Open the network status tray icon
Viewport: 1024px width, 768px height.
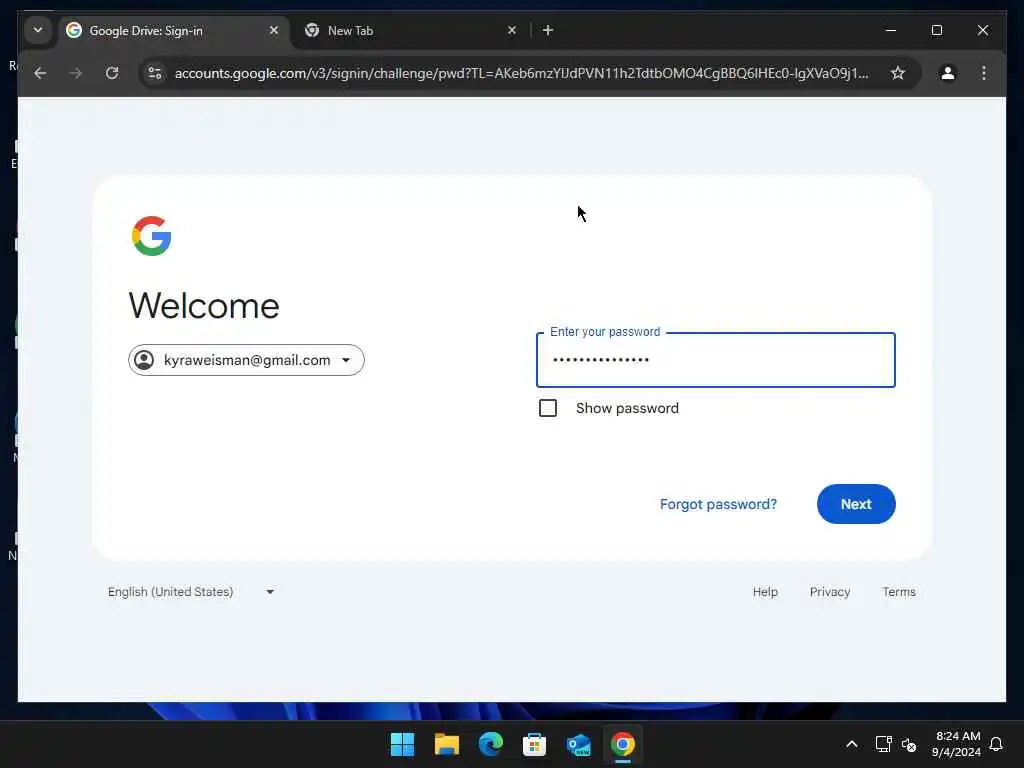883,744
